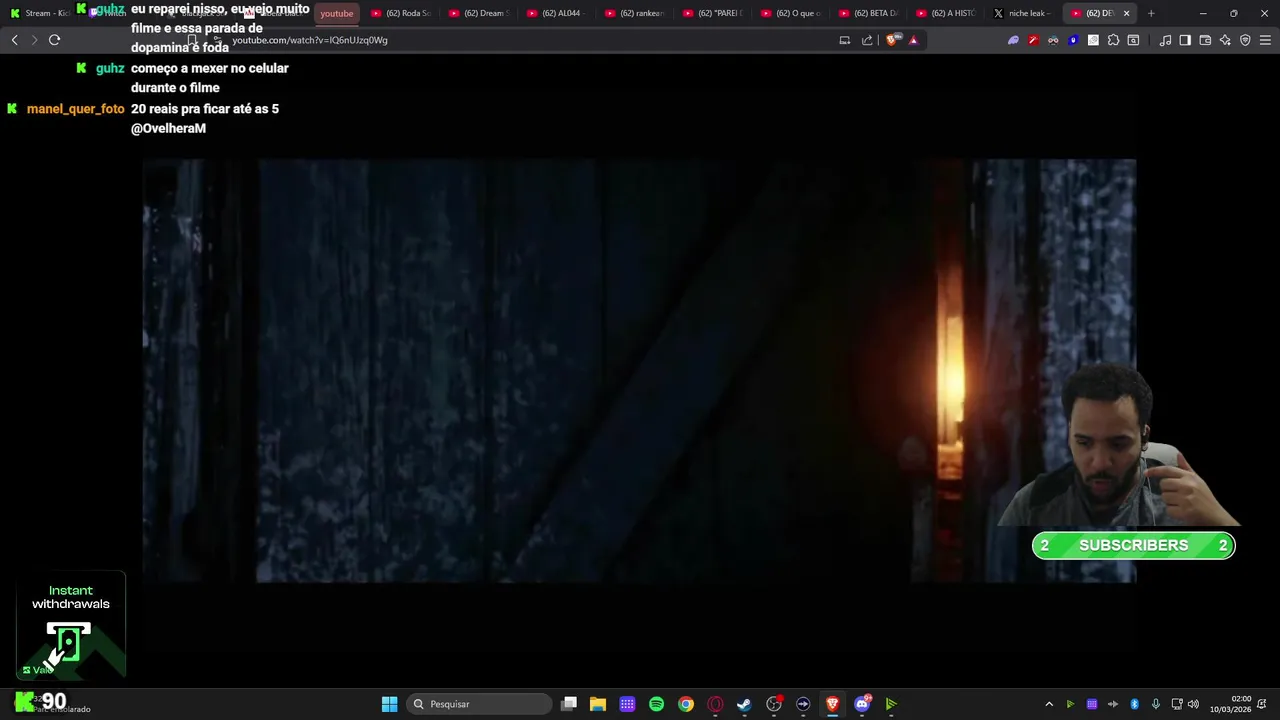Open the clock showing 02:00 10/03/2026
This screenshot has height=720, width=1280.
coord(1231,704)
